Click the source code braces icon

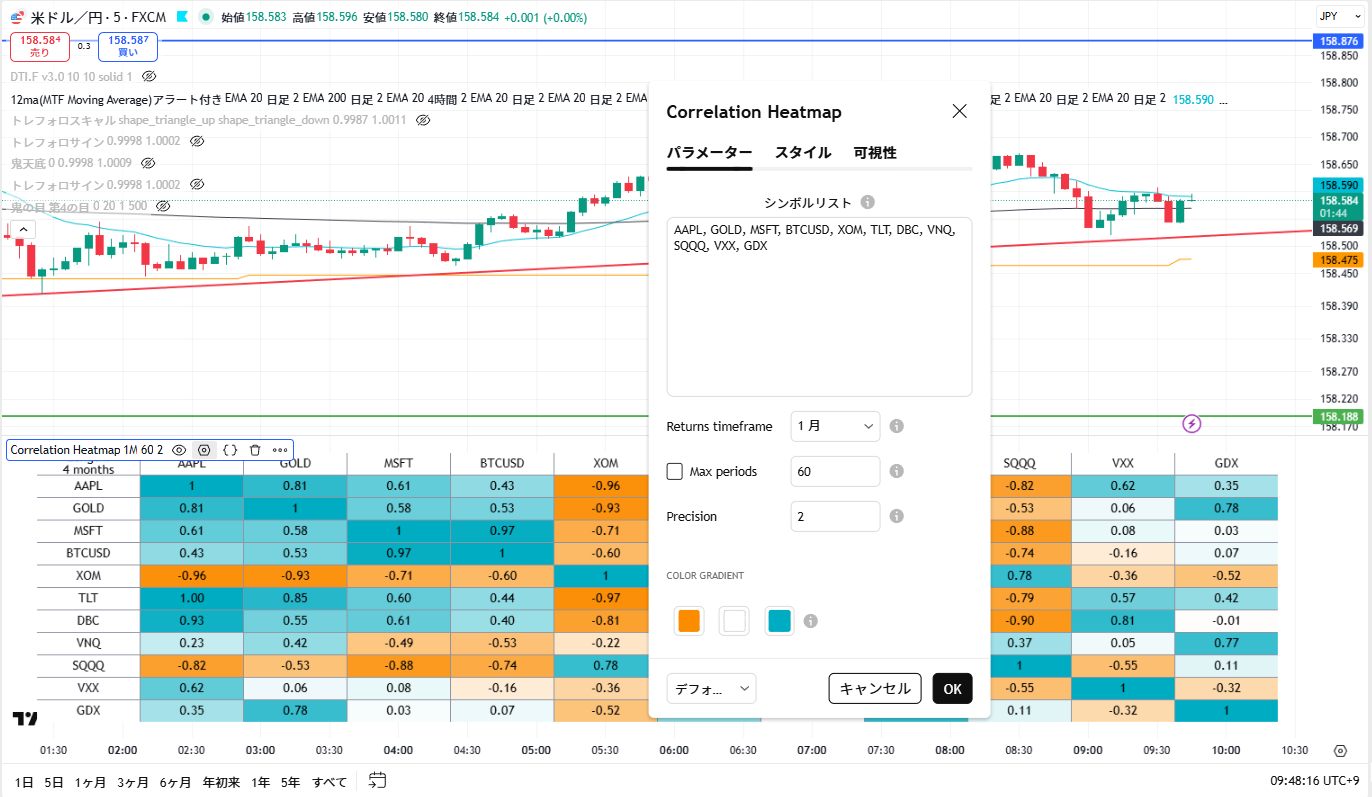coord(230,450)
